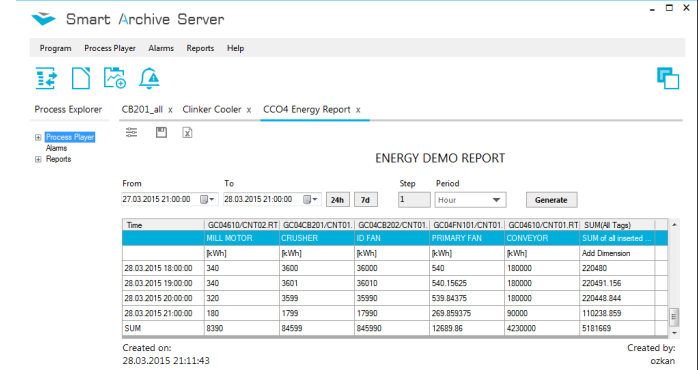
Task: Expand the Reports tree node
Action: pos(38,159)
